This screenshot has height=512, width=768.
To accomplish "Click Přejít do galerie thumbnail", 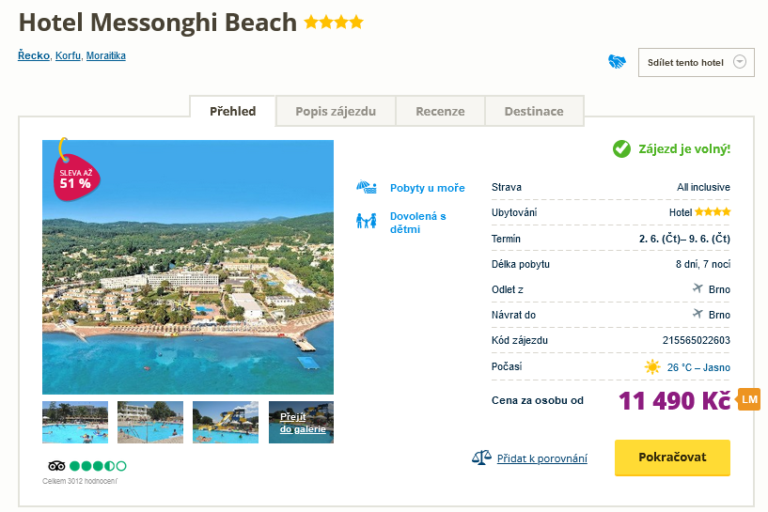I will pos(301,422).
